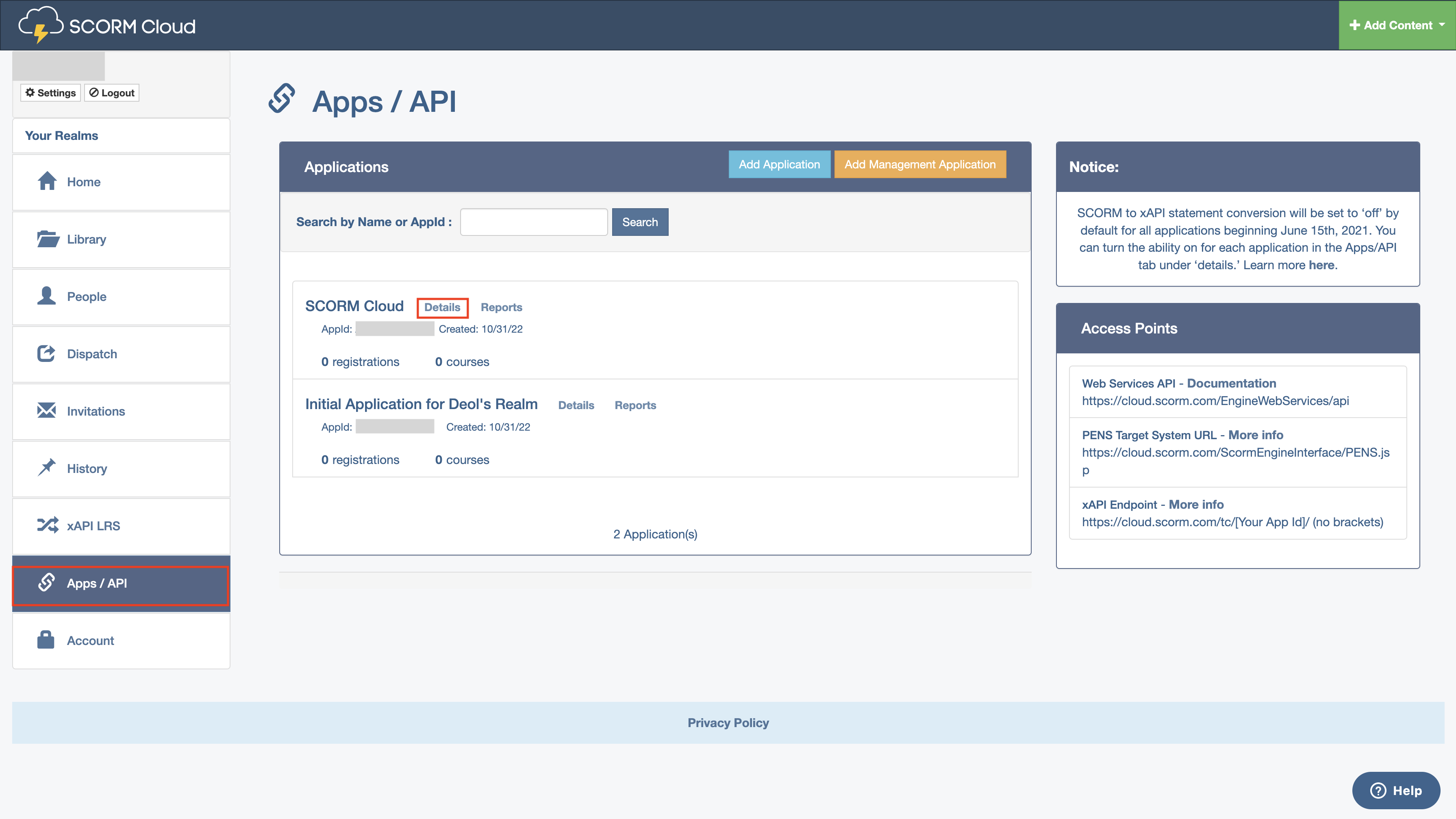Click the Account briefcase icon
This screenshot has height=819, width=1456.
point(46,640)
